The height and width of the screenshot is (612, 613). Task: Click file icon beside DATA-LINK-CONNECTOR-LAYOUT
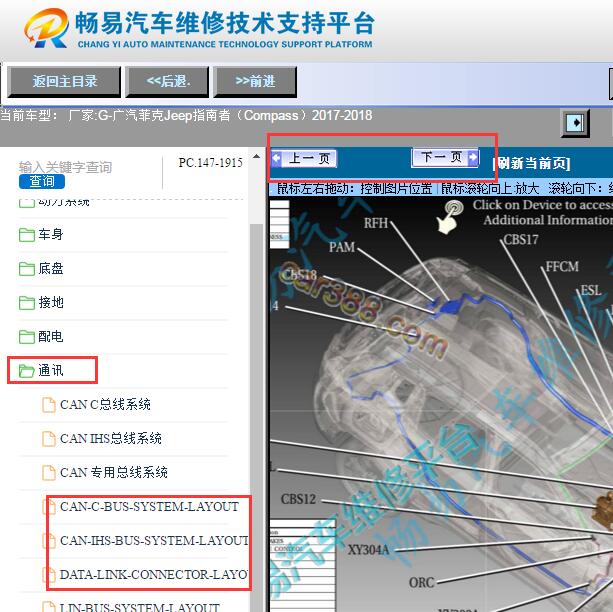[49, 575]
